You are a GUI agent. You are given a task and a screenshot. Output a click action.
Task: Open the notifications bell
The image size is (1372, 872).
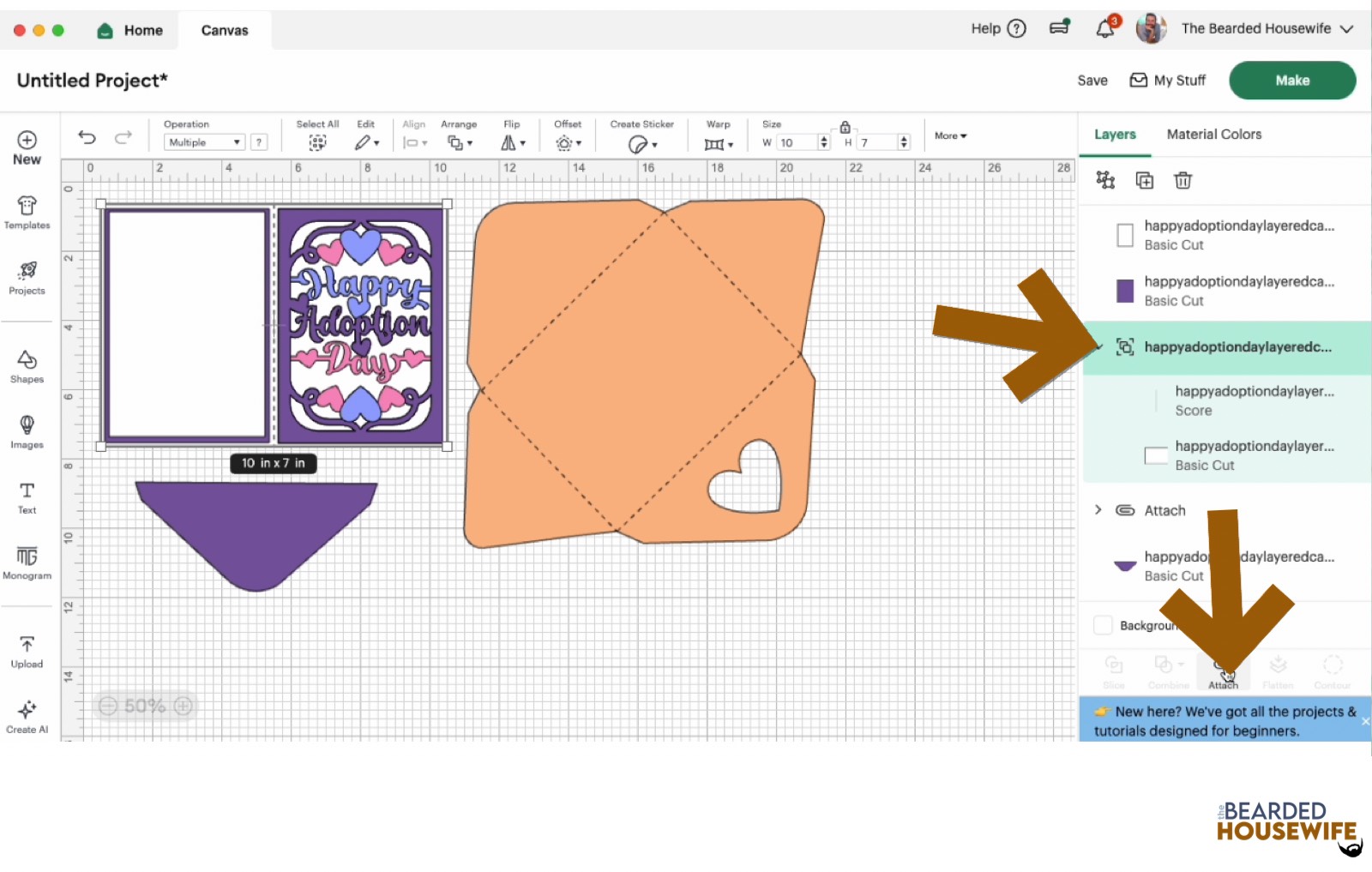[1105, 29]
